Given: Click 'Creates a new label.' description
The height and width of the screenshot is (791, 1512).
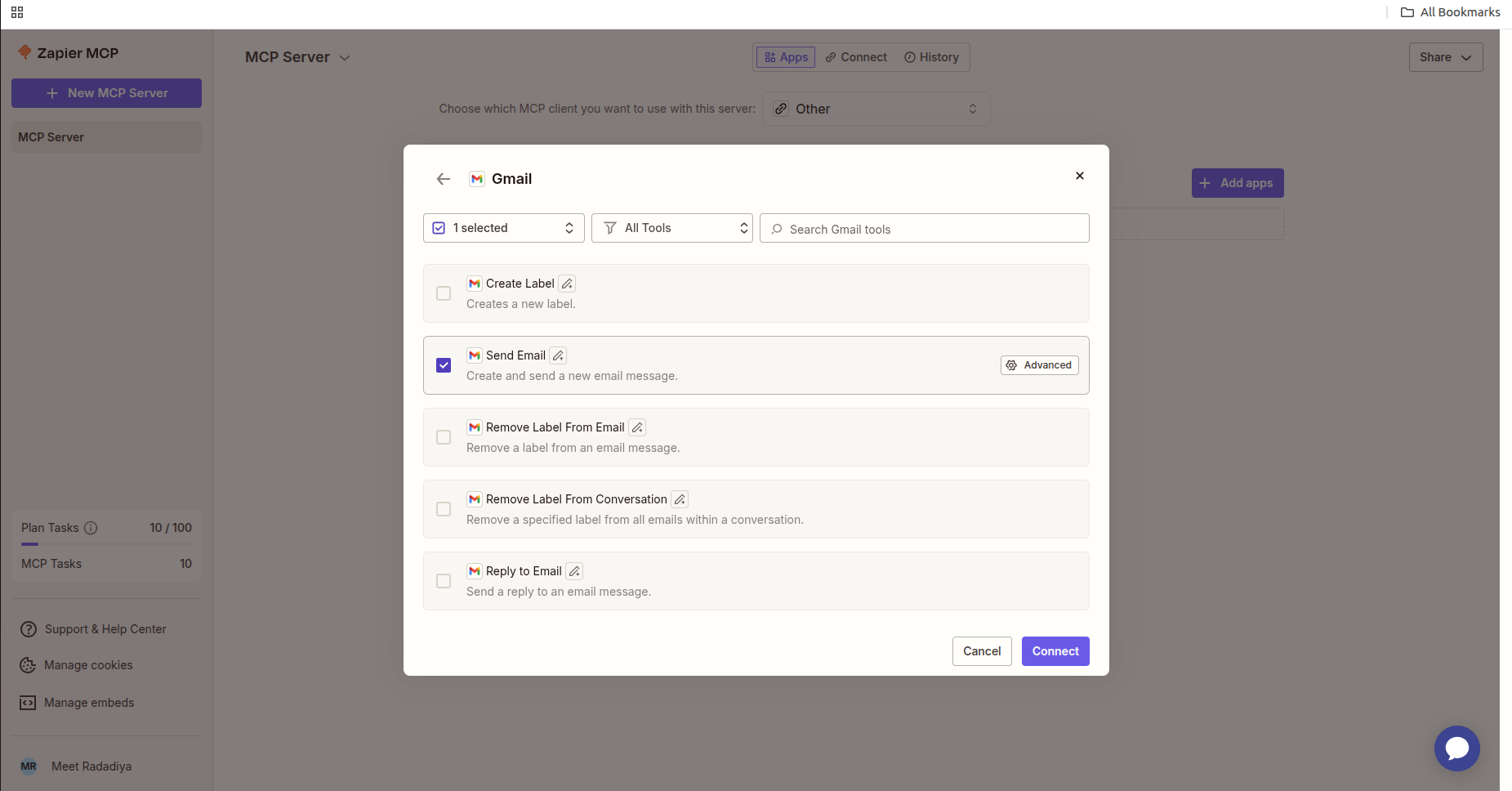Looking at the screenshot, I should click(x=521, y=304).
